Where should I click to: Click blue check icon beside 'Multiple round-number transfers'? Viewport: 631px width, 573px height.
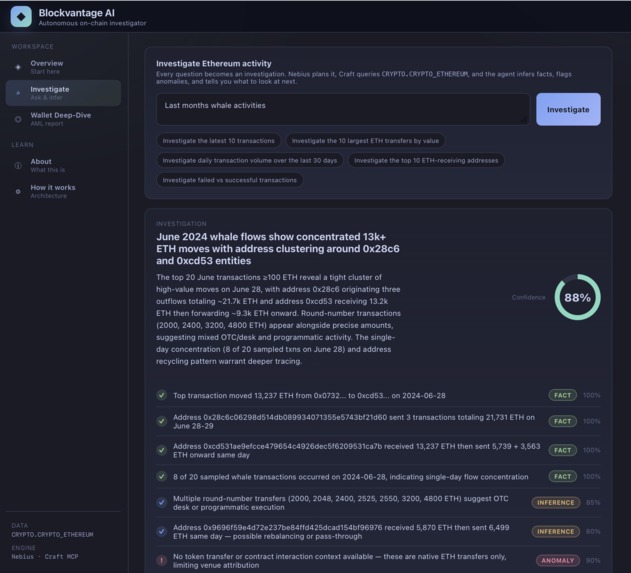pyautogui.click(x=162, y=503)
